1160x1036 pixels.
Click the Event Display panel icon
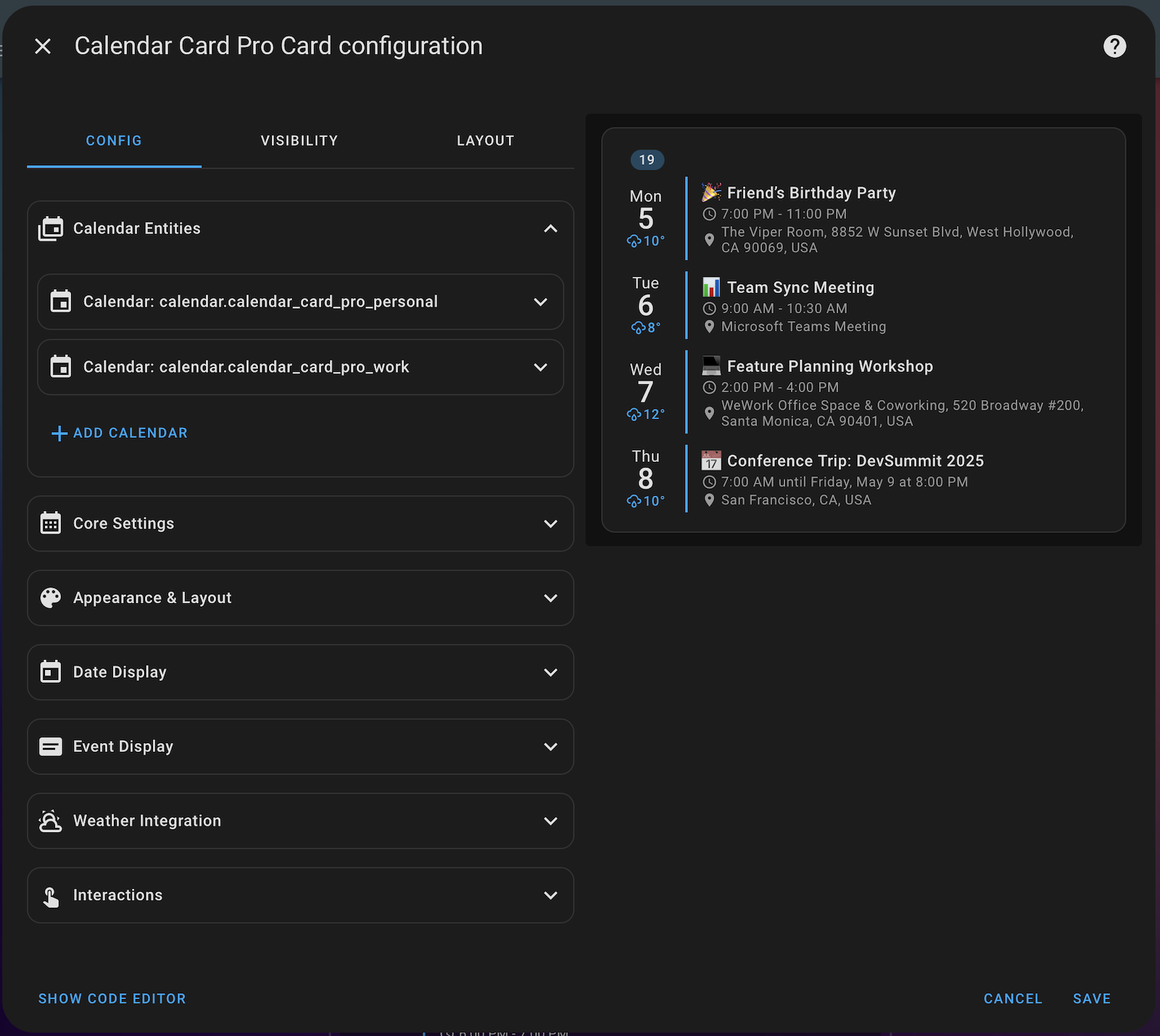[x=50, y=746]
